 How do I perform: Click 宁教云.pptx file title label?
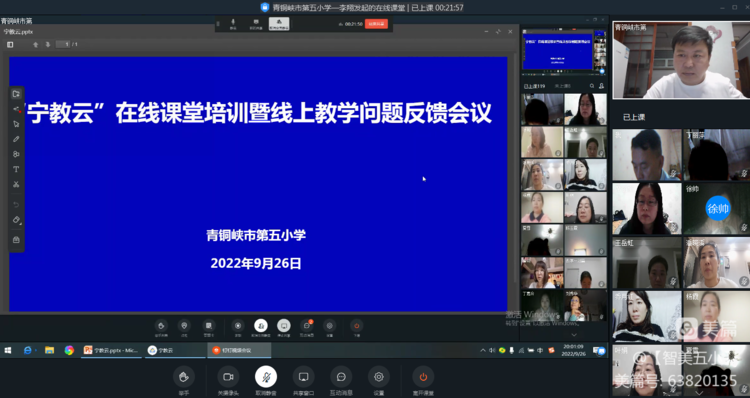pyautogui.click(x=18, y=32)
